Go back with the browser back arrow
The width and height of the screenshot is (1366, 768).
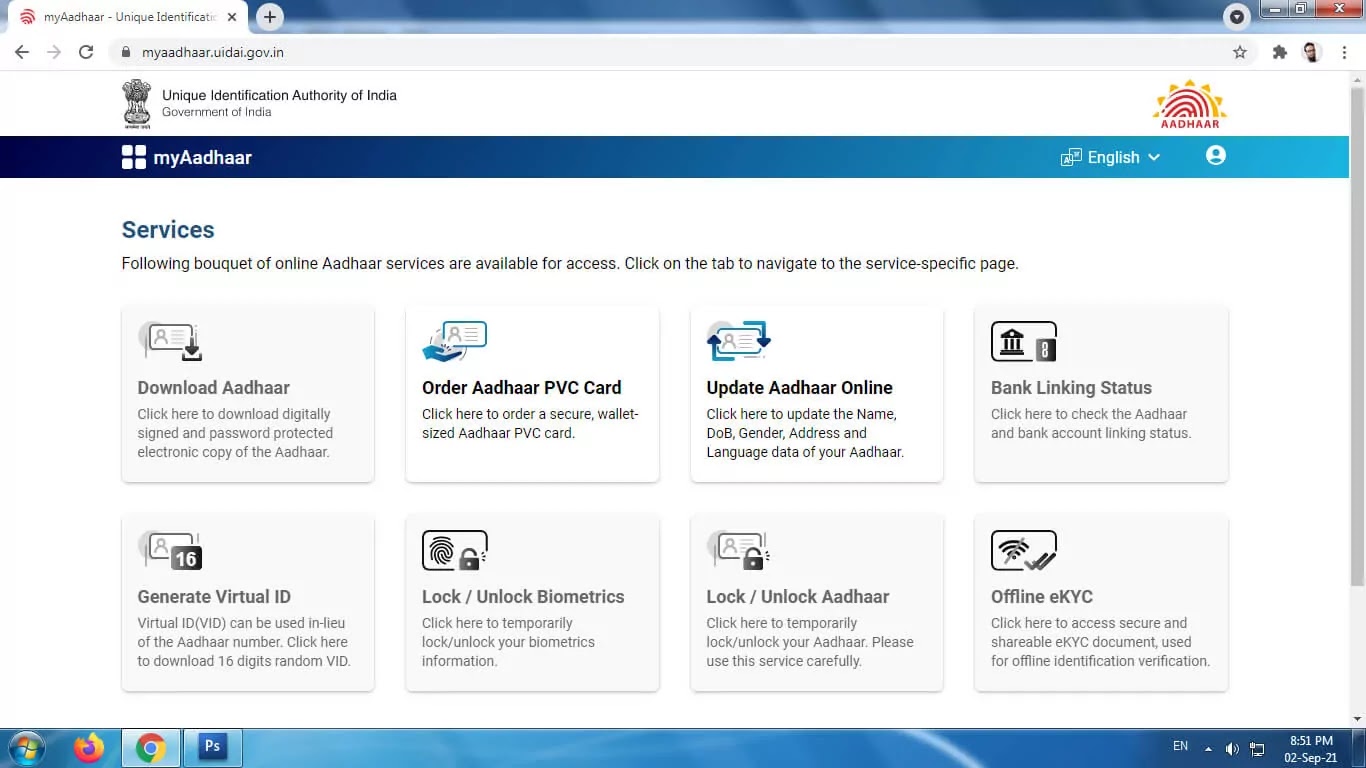click(x=22, y=52)
